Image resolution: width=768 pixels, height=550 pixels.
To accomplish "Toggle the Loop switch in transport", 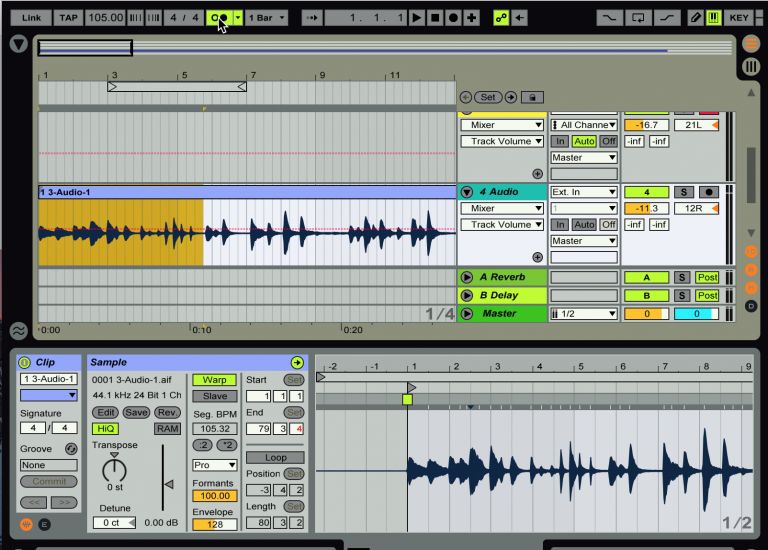I will 638,18.
